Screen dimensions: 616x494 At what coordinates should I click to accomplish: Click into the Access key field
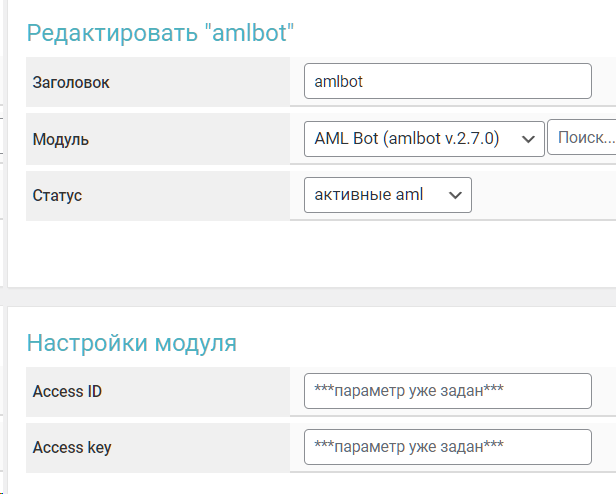coord(447,447)
